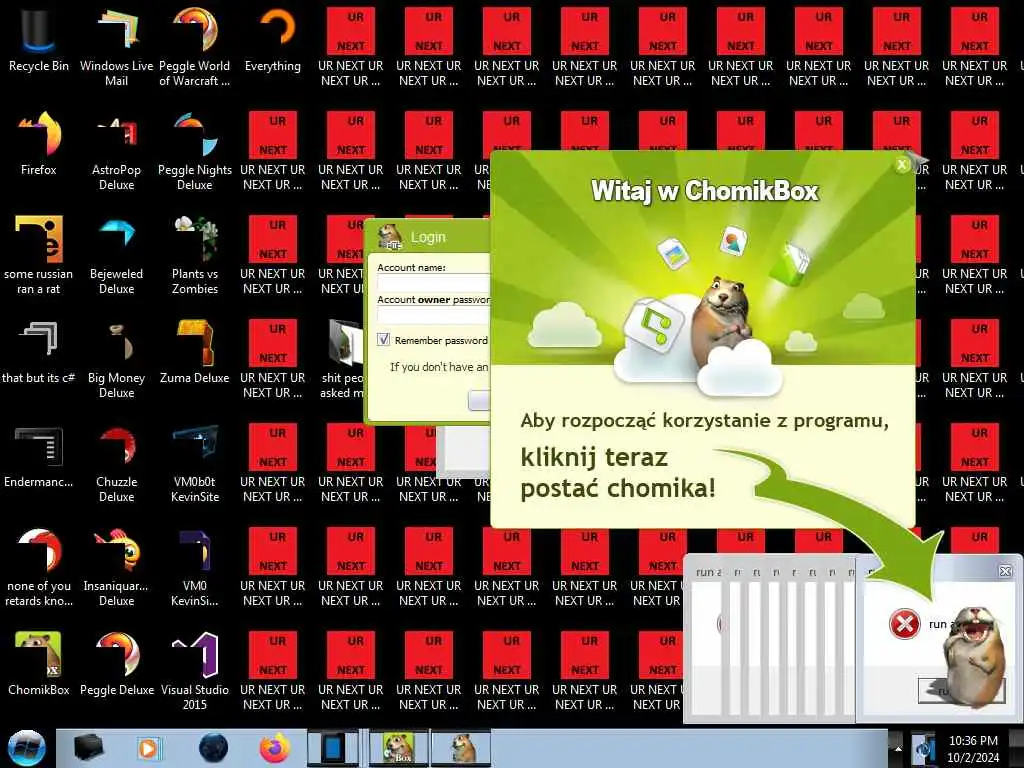The width and height of the screenshot is (1024, 768).
Task: Toggle the Remember password checkbox
Action: click(x=383, y=340)
